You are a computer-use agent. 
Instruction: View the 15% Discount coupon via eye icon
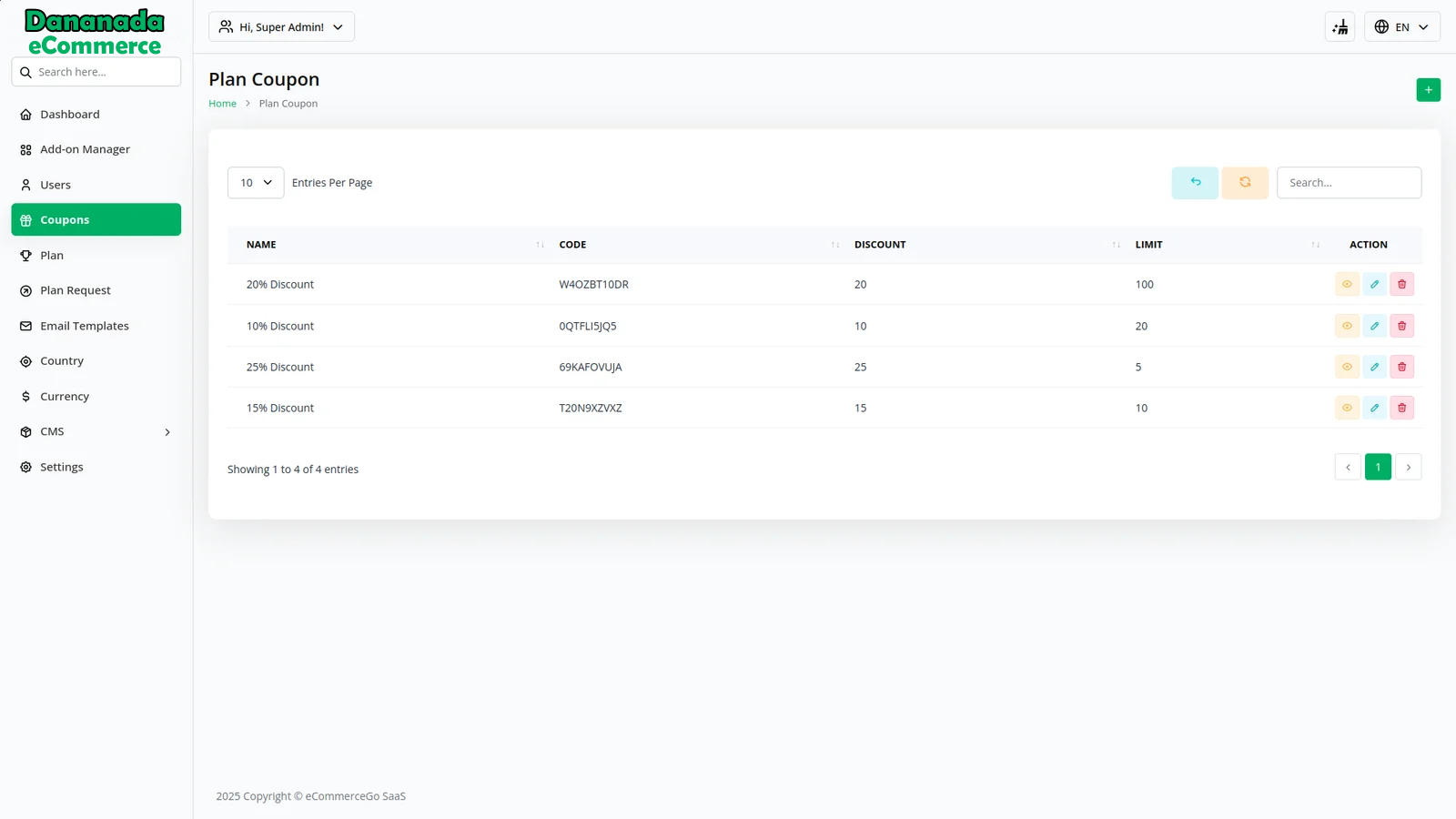(x=1347, y=409)
